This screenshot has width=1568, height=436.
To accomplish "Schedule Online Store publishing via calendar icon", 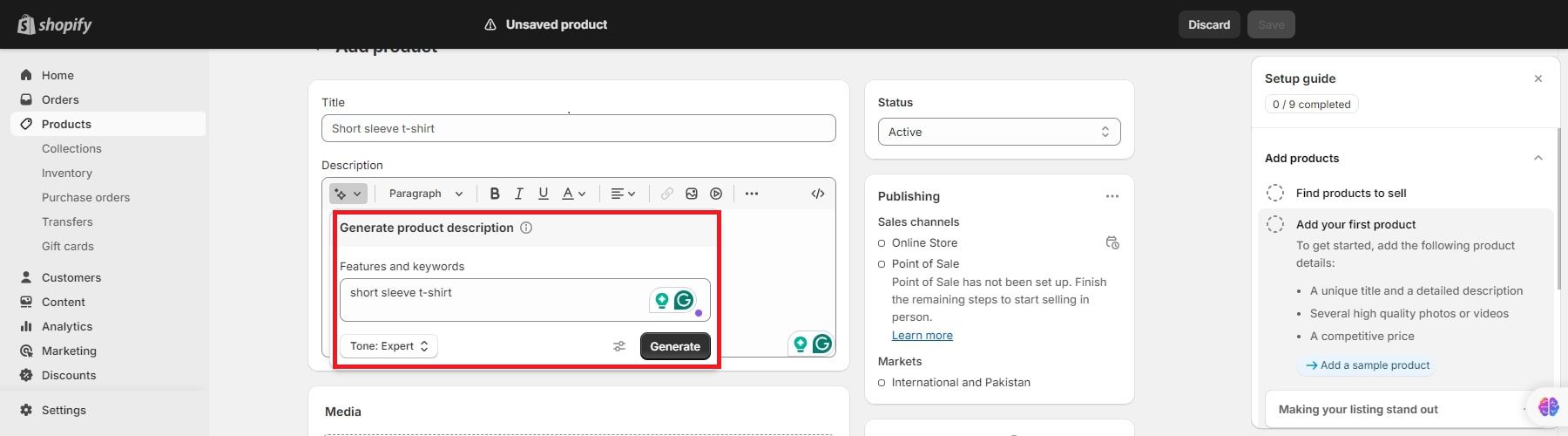I will coord(1112,242).
